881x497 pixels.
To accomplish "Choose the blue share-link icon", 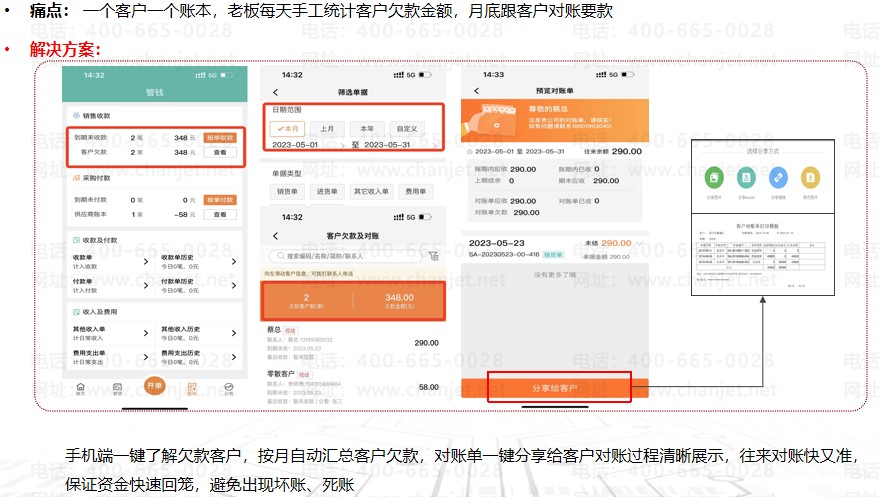I will 778,178.
